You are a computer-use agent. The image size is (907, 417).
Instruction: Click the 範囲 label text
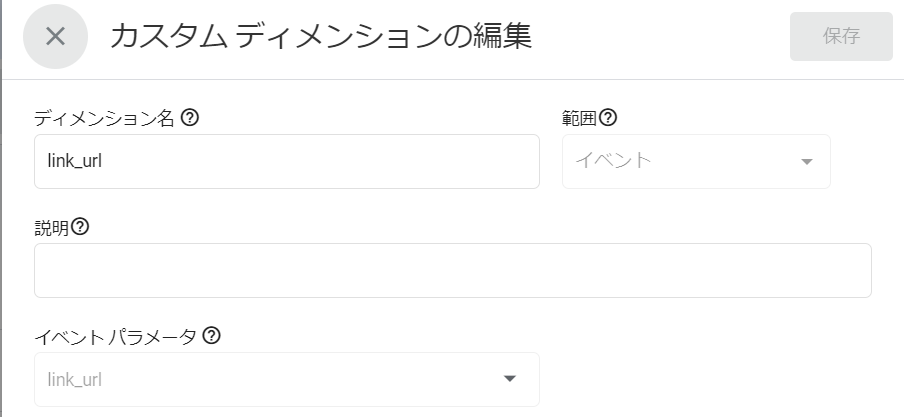(579, 118)
